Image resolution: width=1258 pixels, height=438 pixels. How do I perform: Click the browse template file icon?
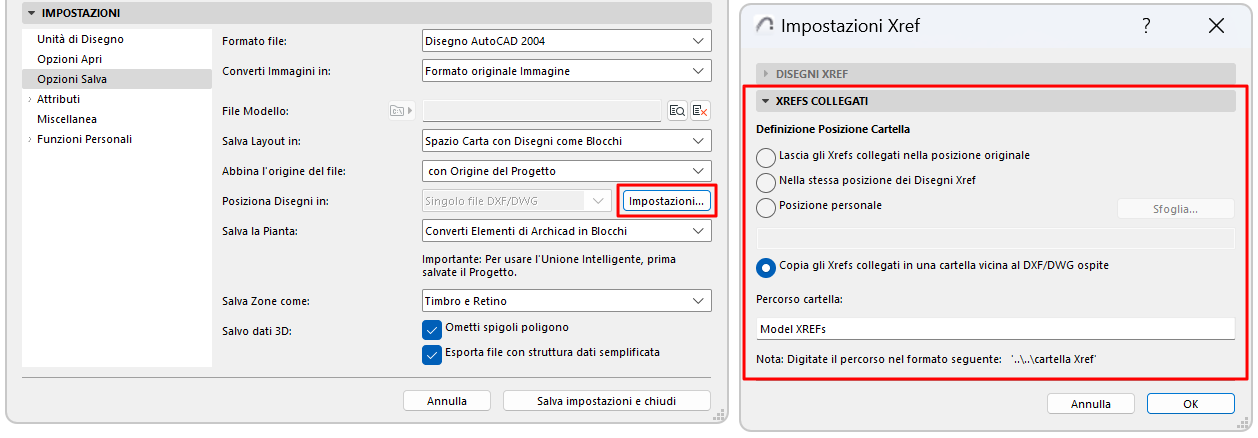[x=677, y=111]
